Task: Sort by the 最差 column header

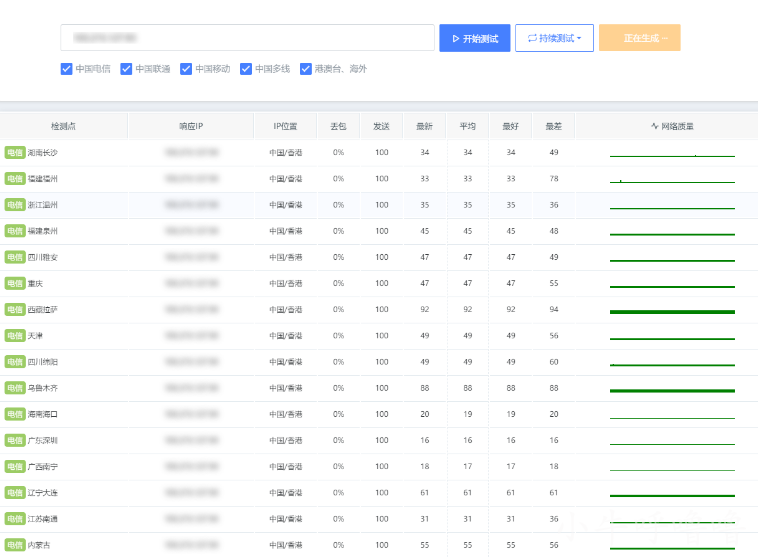Action: tap(554, 126)
